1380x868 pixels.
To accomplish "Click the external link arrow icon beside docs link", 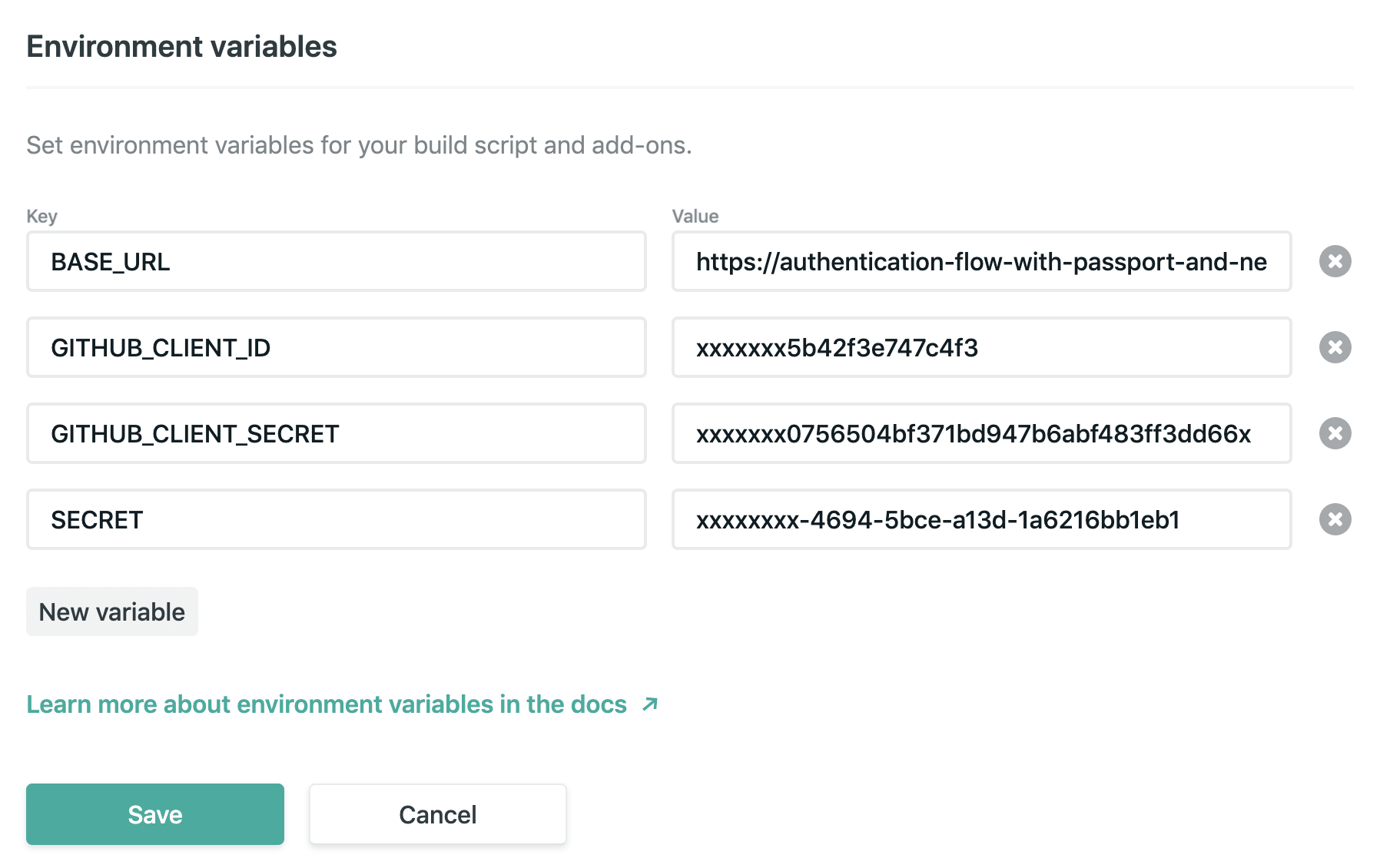I will 650,704.
